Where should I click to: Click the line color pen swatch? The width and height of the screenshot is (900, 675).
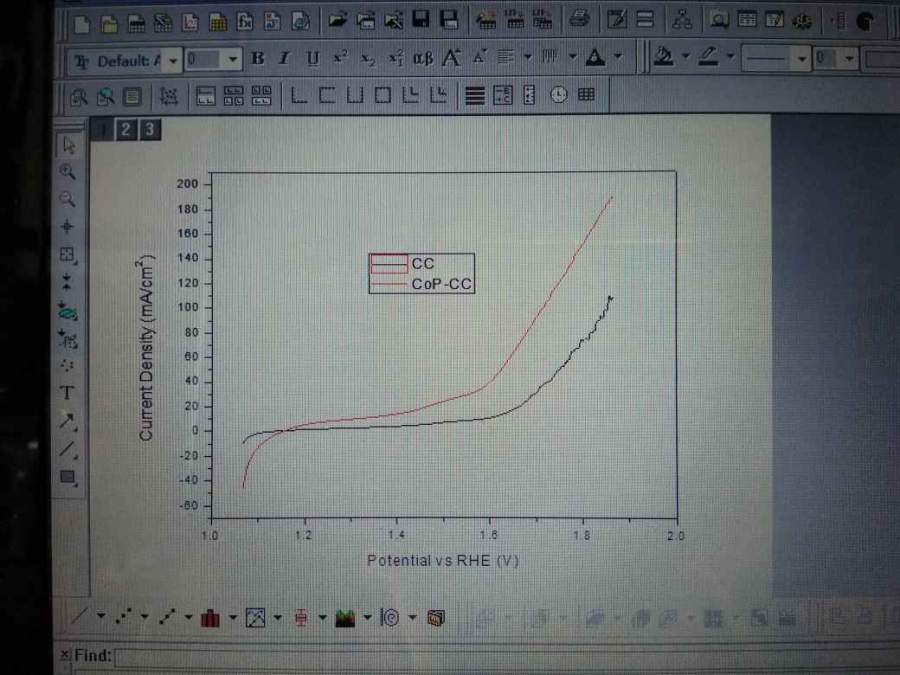(709, 56)
